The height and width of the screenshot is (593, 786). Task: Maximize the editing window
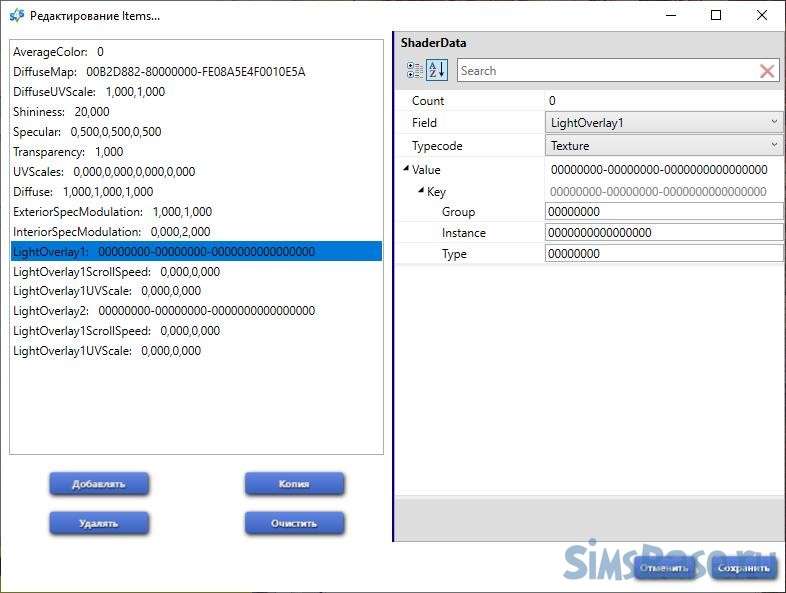point(716,16)
